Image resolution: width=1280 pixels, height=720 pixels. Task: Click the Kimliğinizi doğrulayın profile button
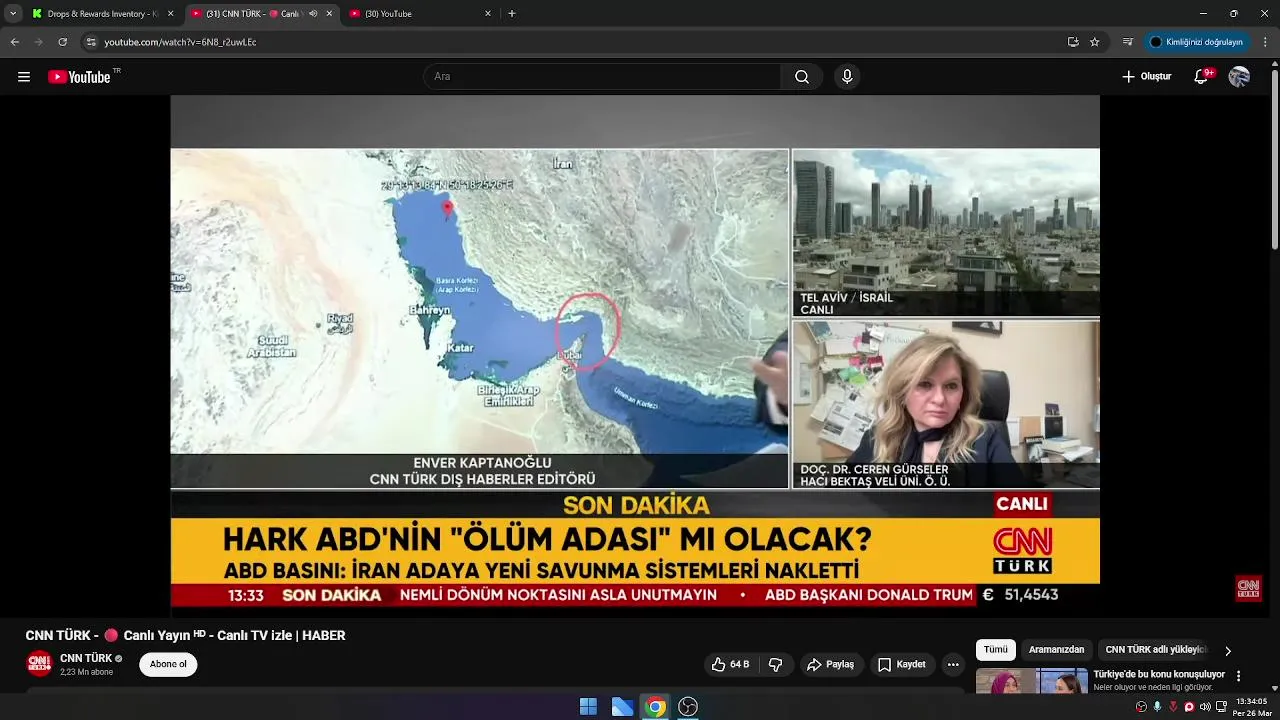point(1196,42)
